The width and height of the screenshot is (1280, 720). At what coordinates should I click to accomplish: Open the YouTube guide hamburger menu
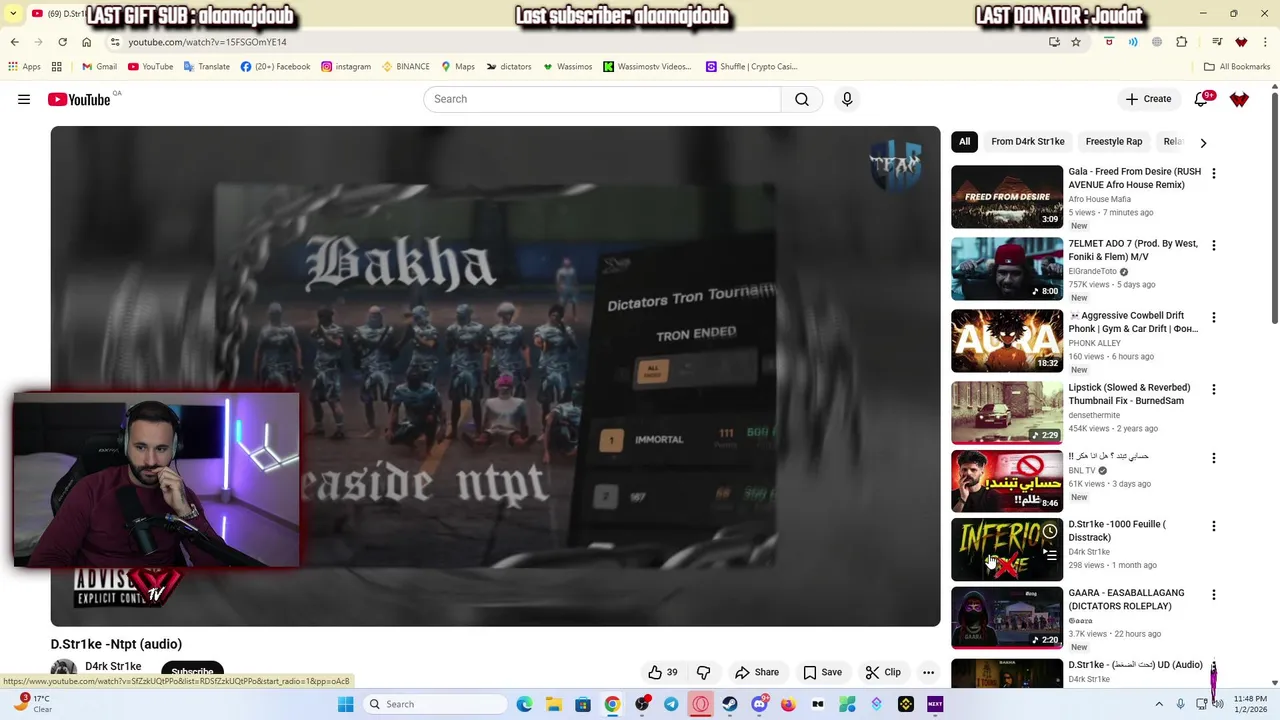(x=24, y=99)
